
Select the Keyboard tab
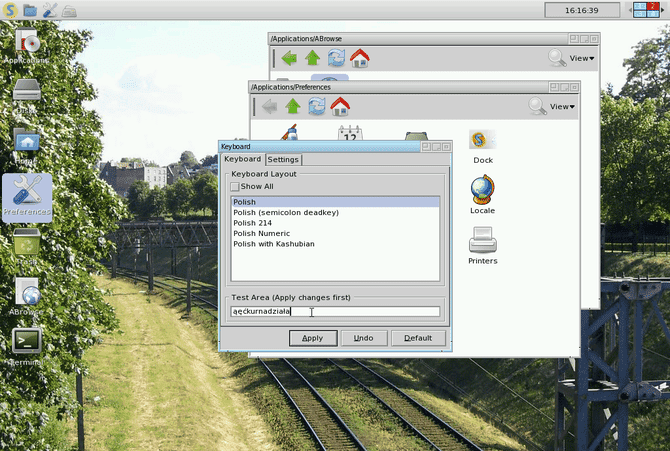pyautogui.click(x=242, y=159)
